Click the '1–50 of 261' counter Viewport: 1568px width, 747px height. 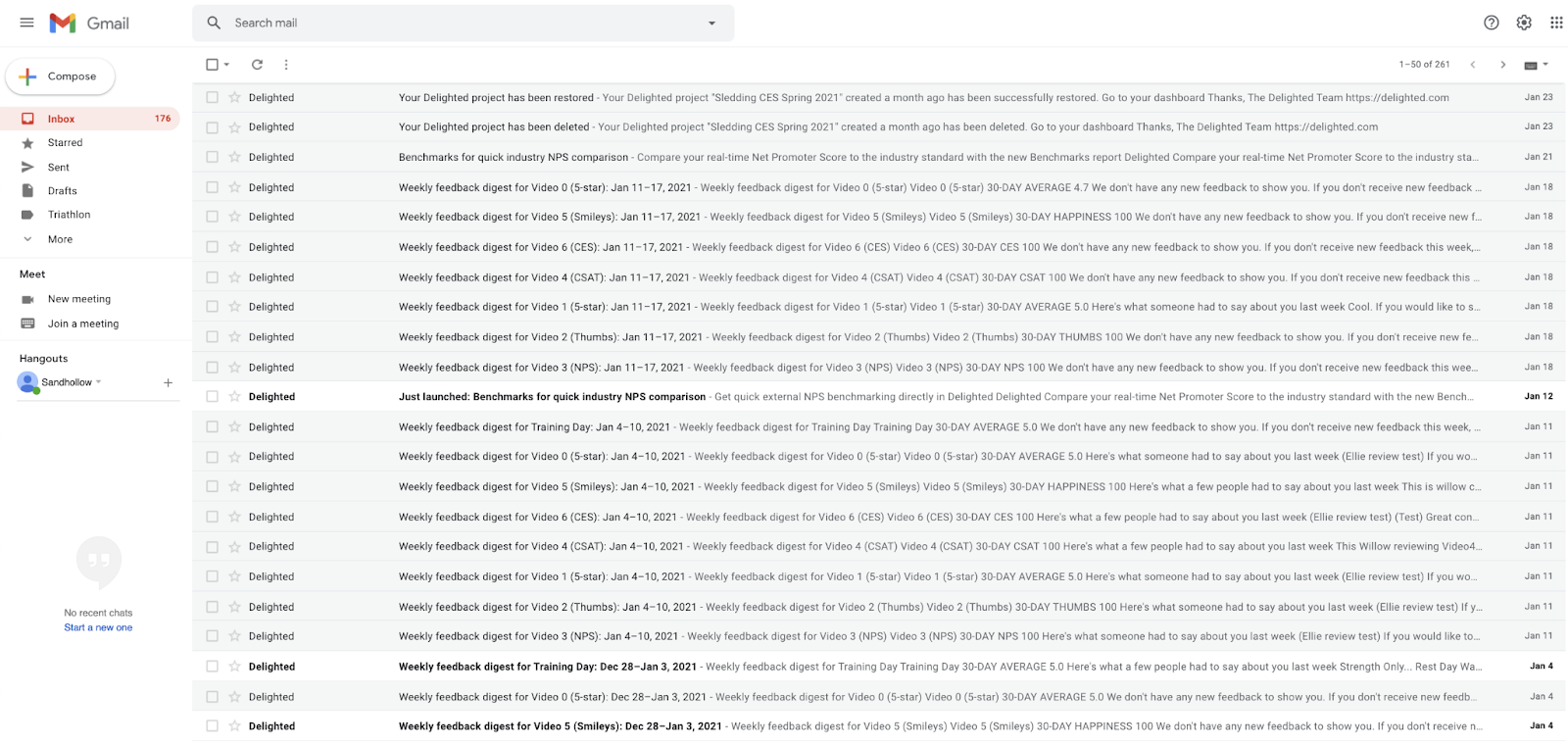click(x=1424, y=65)
